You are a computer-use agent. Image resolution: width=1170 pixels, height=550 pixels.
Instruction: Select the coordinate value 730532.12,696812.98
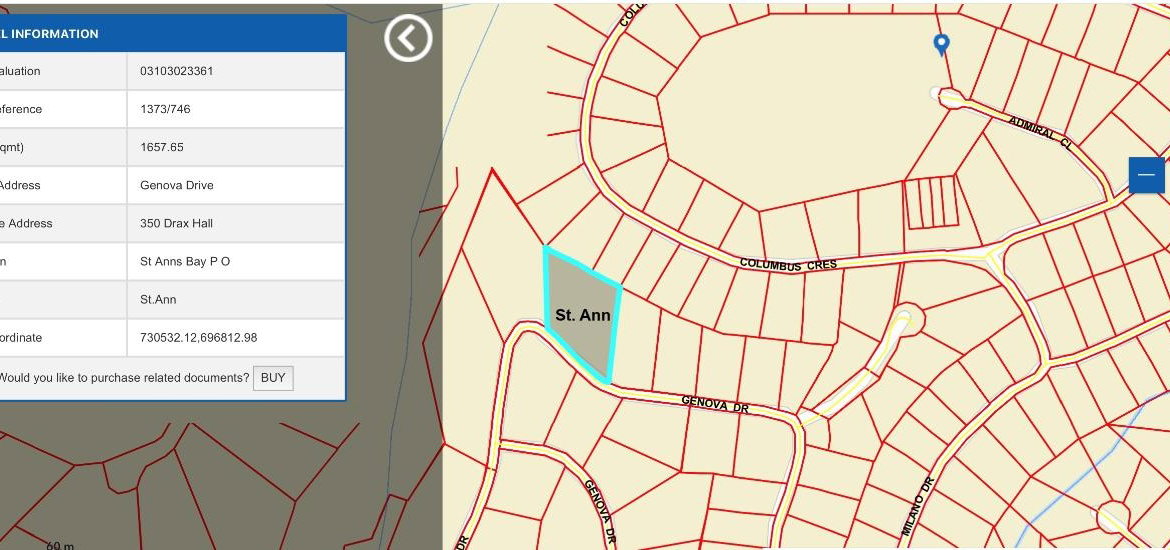199,337
